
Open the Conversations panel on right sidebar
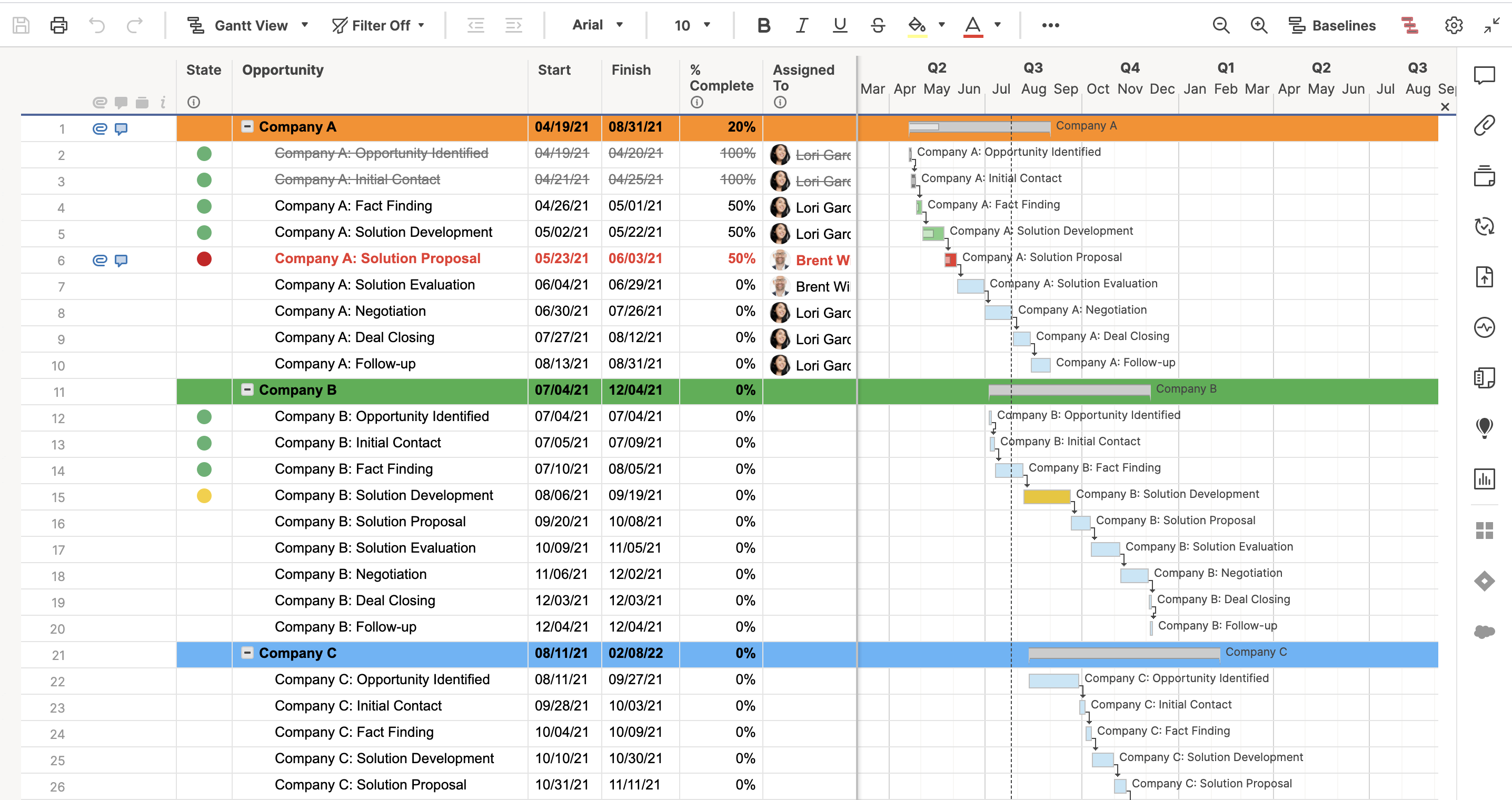(x=1484, y=75)
